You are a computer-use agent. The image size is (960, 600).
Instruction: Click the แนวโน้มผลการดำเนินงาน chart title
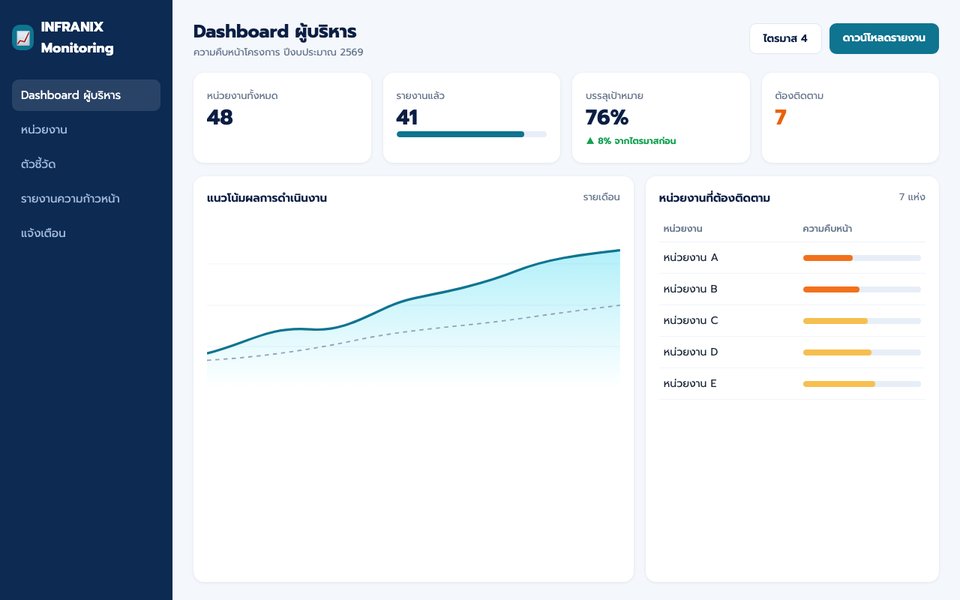267,198
